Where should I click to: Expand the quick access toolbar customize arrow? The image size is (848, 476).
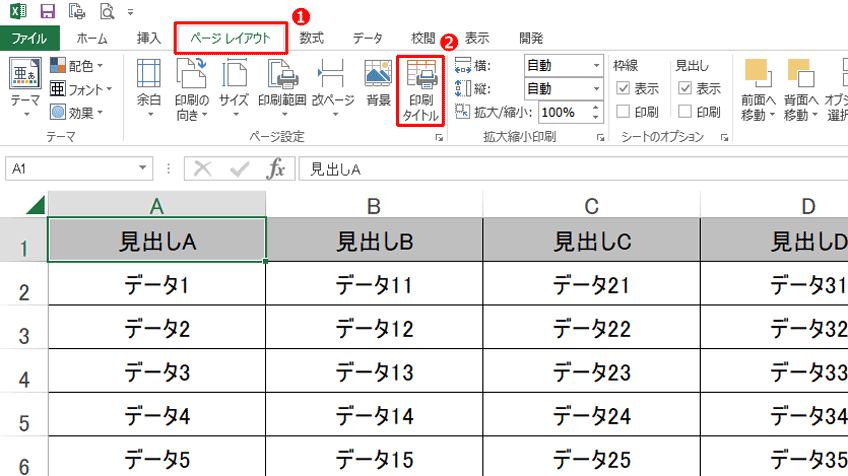click(130, 11)
